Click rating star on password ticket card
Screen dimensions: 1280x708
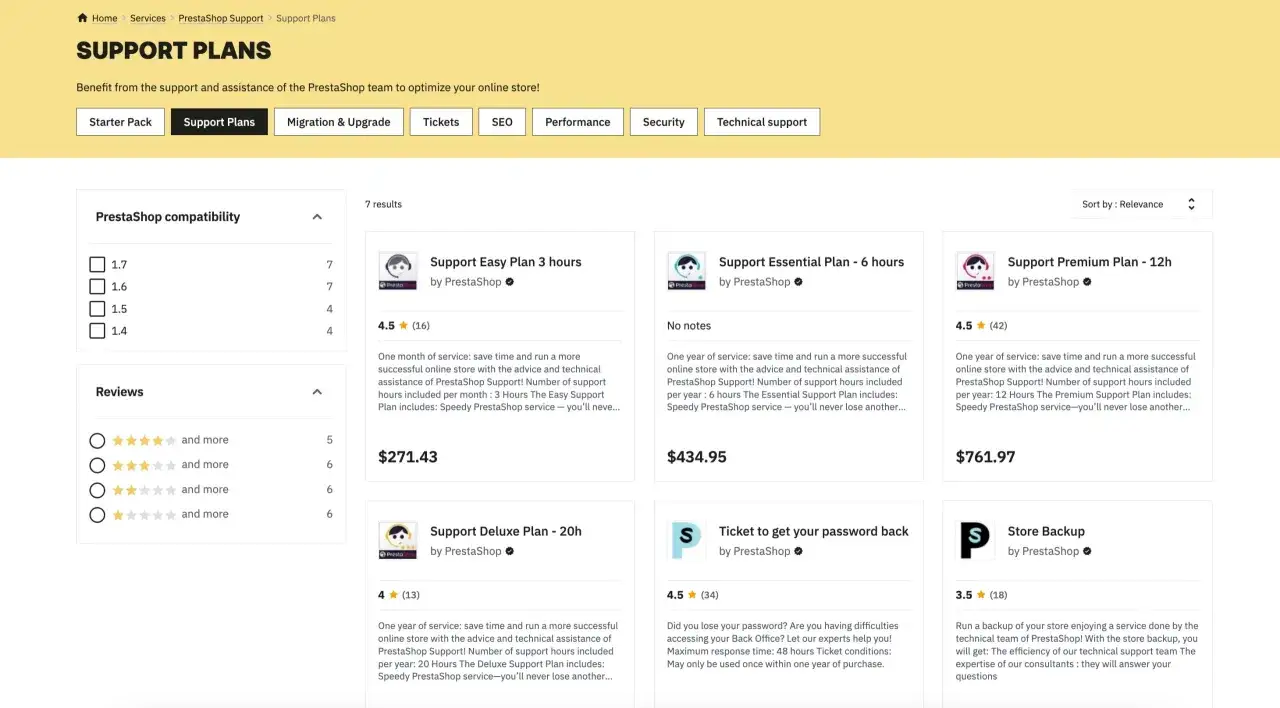[x=692, y=595]
